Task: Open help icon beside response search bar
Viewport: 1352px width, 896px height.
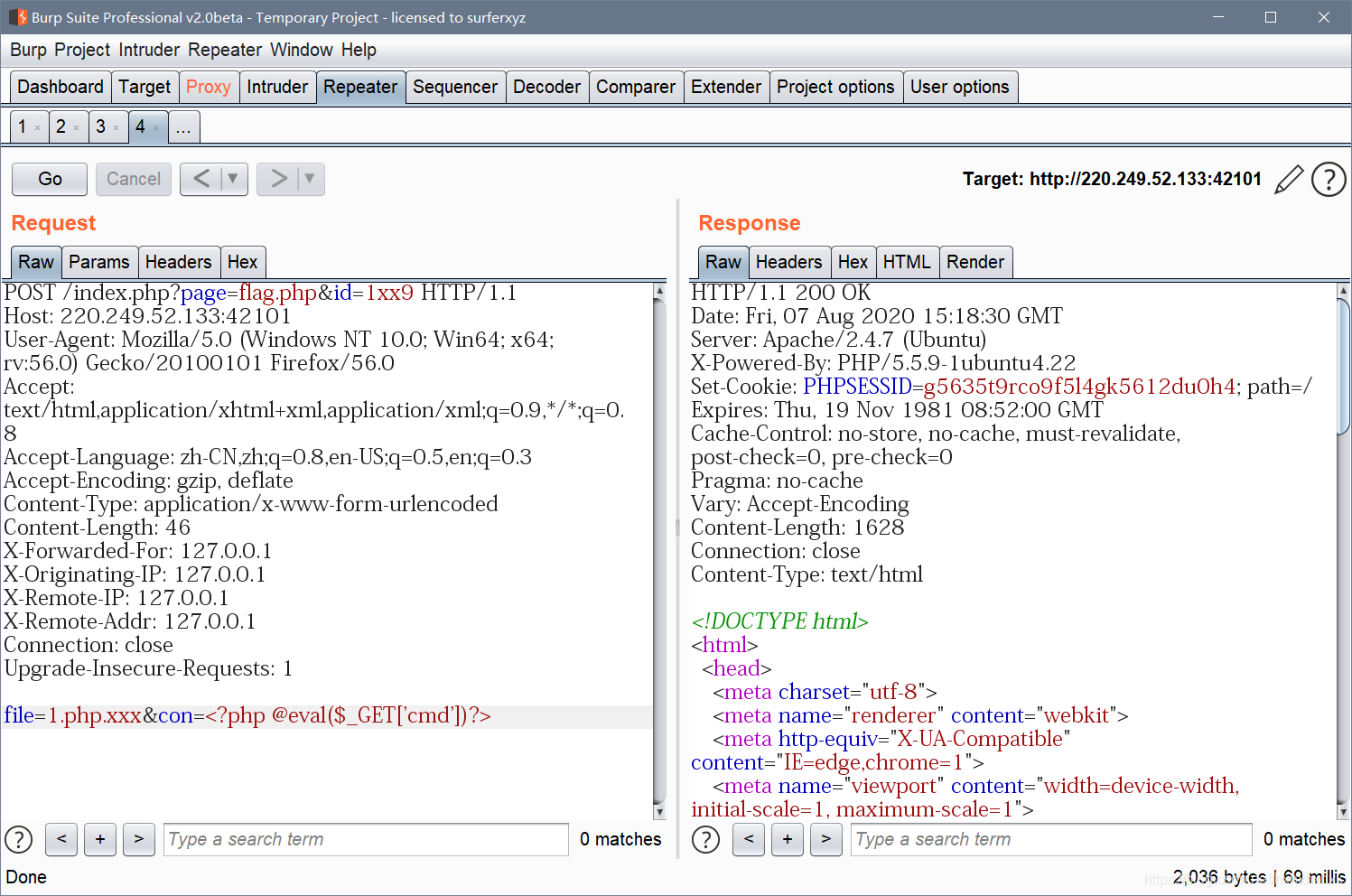Action: point(705,839)
